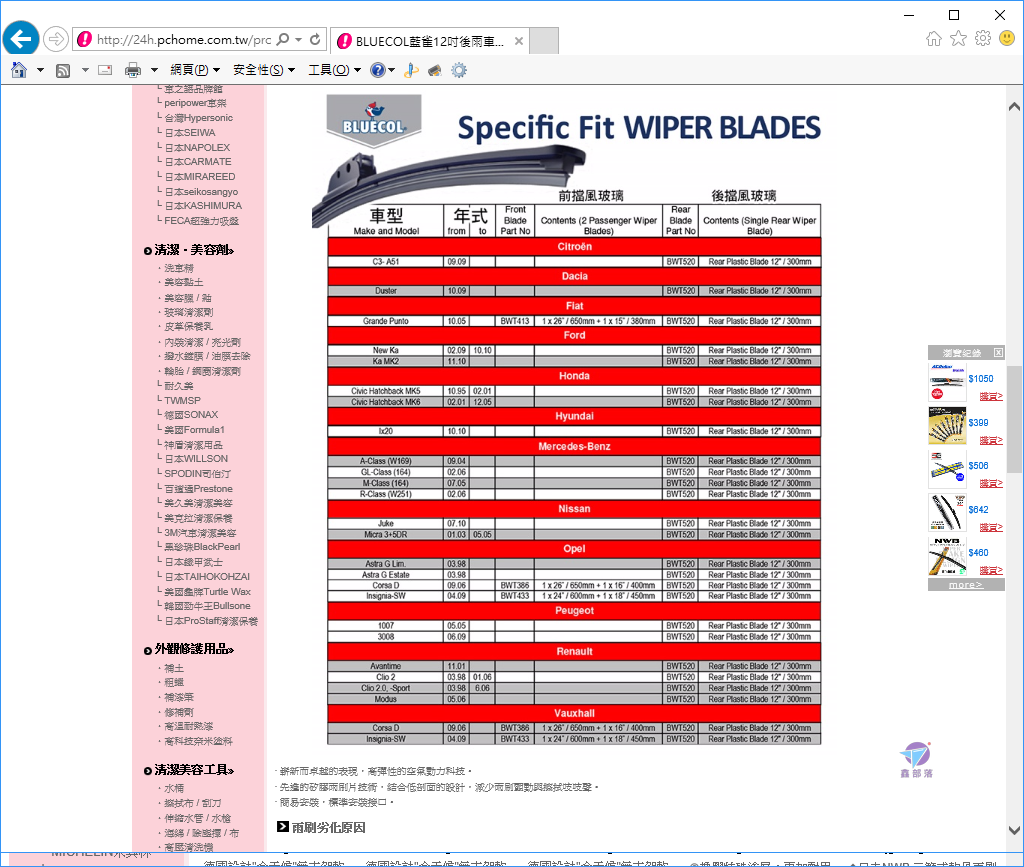Click the buy link beside the $399 item

991,441
